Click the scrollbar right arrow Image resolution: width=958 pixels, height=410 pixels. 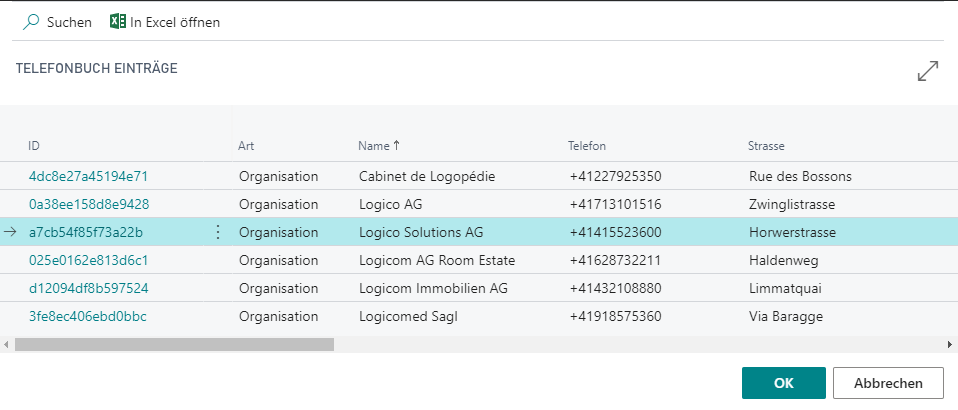[x=951, y=345]
